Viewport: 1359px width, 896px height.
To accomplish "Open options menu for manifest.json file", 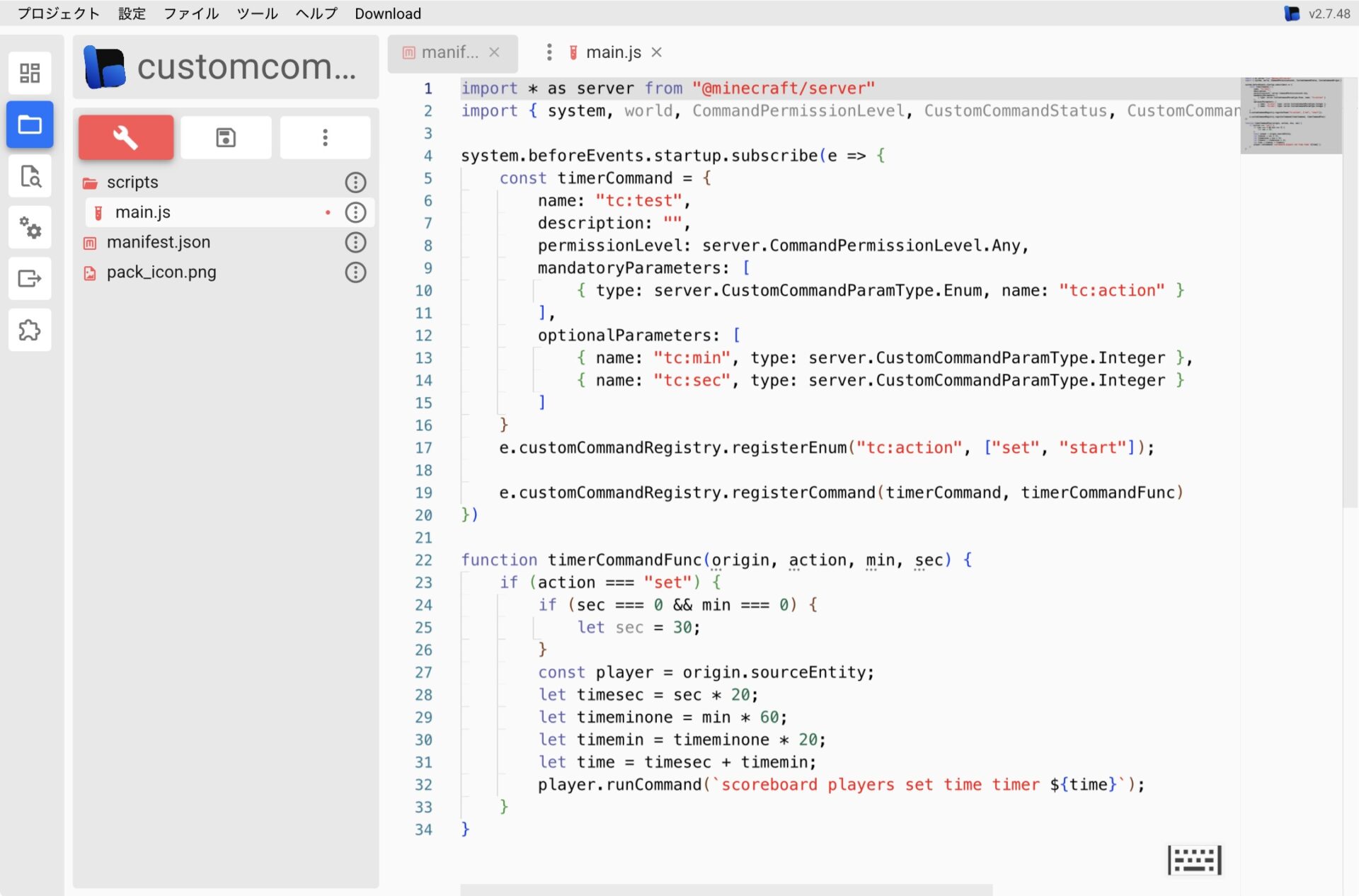I will coord(355,243).
